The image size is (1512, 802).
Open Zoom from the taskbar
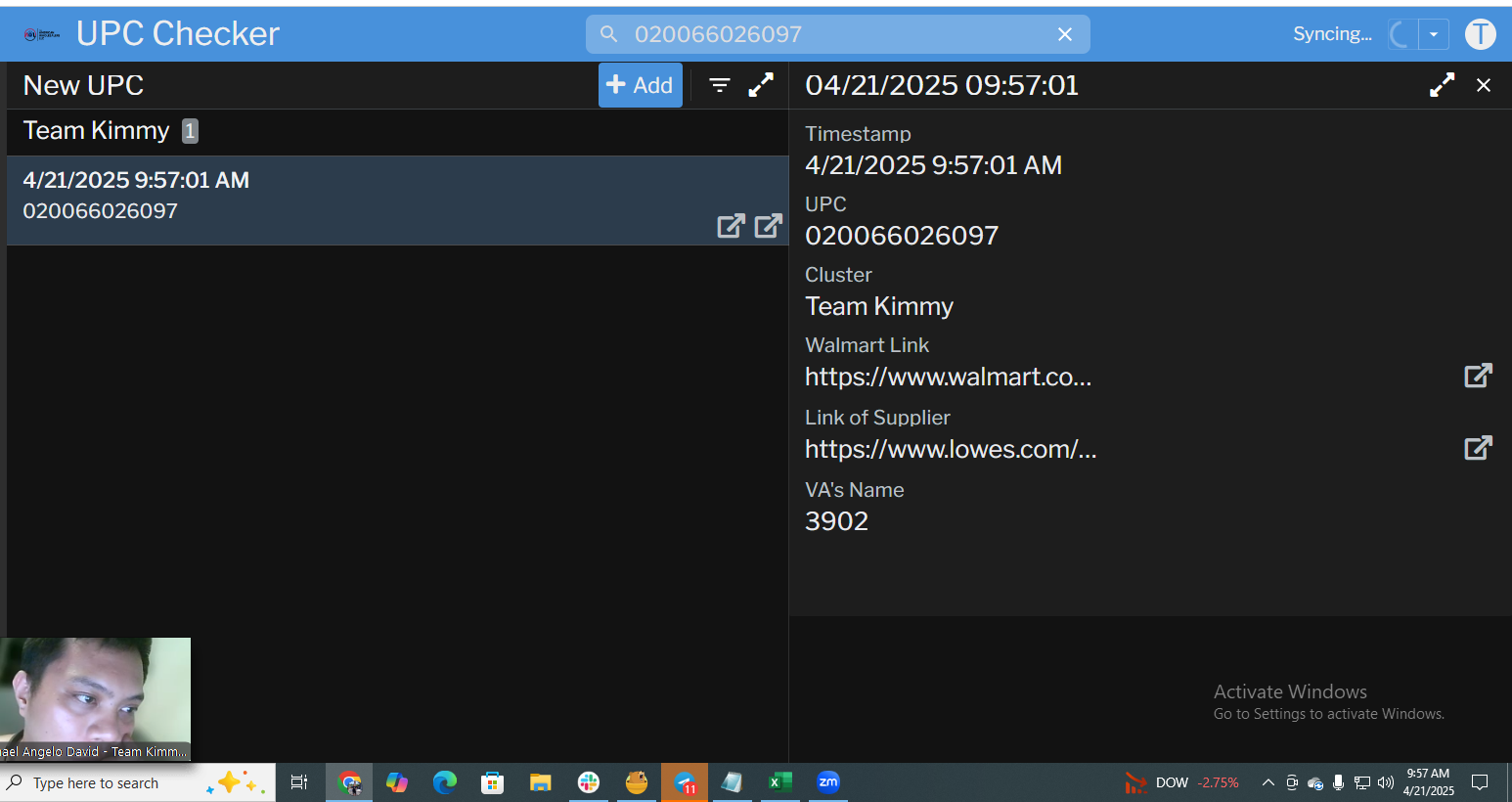(x=828, y=782)
